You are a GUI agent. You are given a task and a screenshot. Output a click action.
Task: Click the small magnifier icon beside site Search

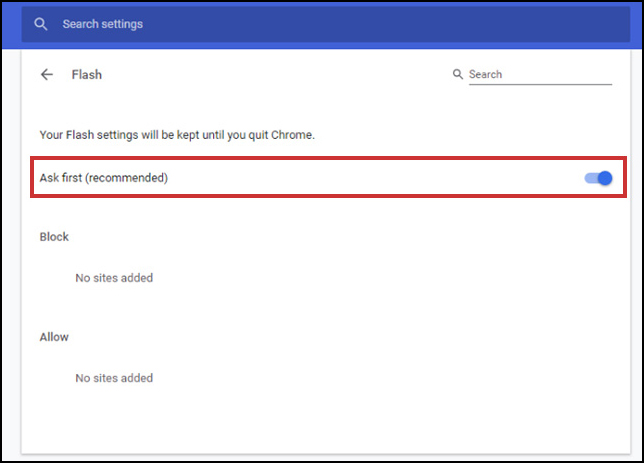(458, 74)
